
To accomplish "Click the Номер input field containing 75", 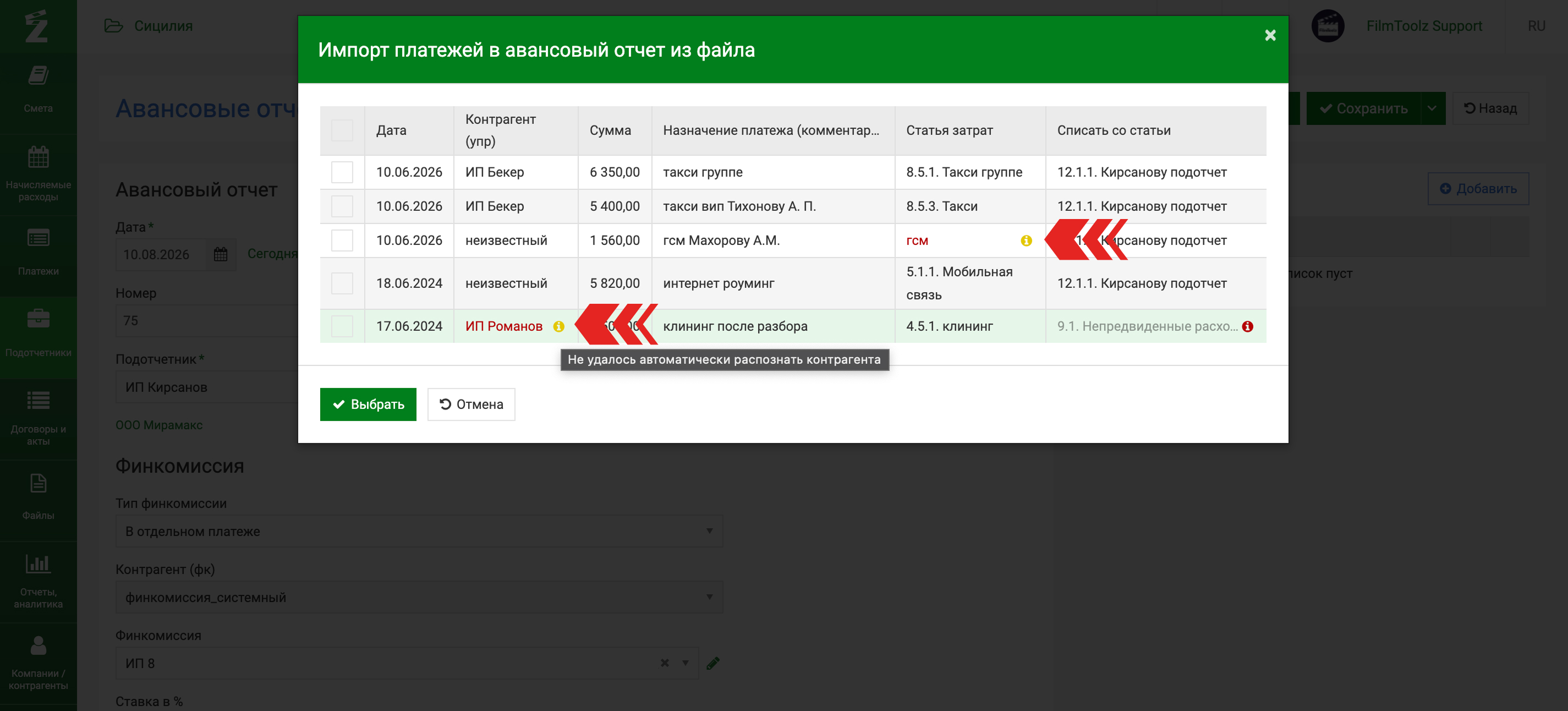I will (x=207, y=321).
